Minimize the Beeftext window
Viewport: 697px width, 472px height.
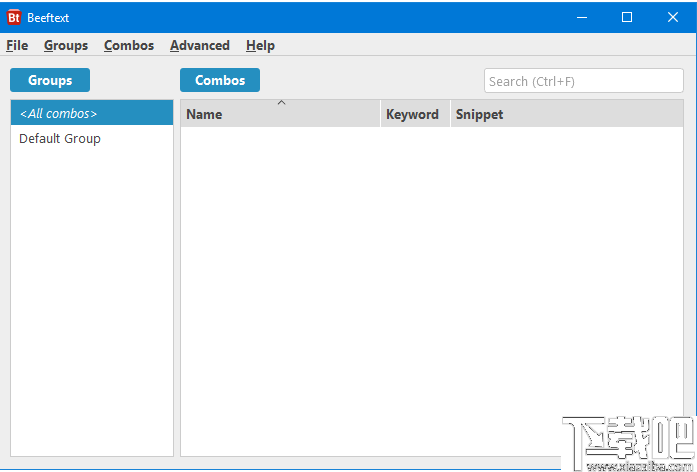tap(582, 17)
